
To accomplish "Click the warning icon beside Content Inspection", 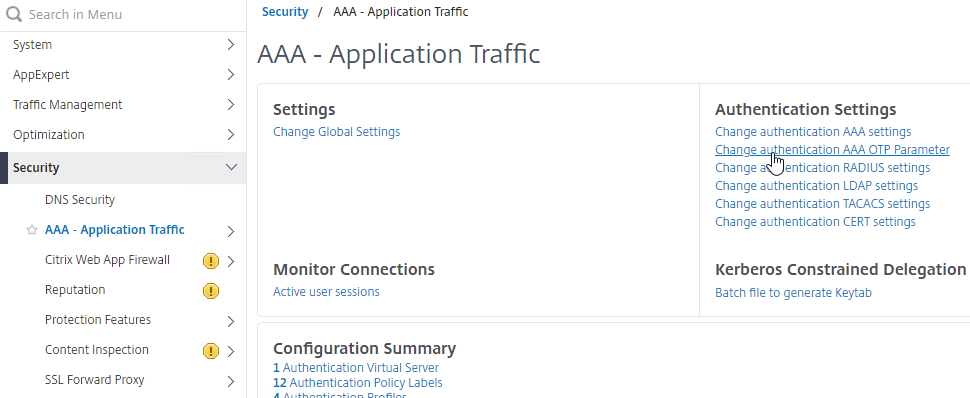I will [211, 351].
